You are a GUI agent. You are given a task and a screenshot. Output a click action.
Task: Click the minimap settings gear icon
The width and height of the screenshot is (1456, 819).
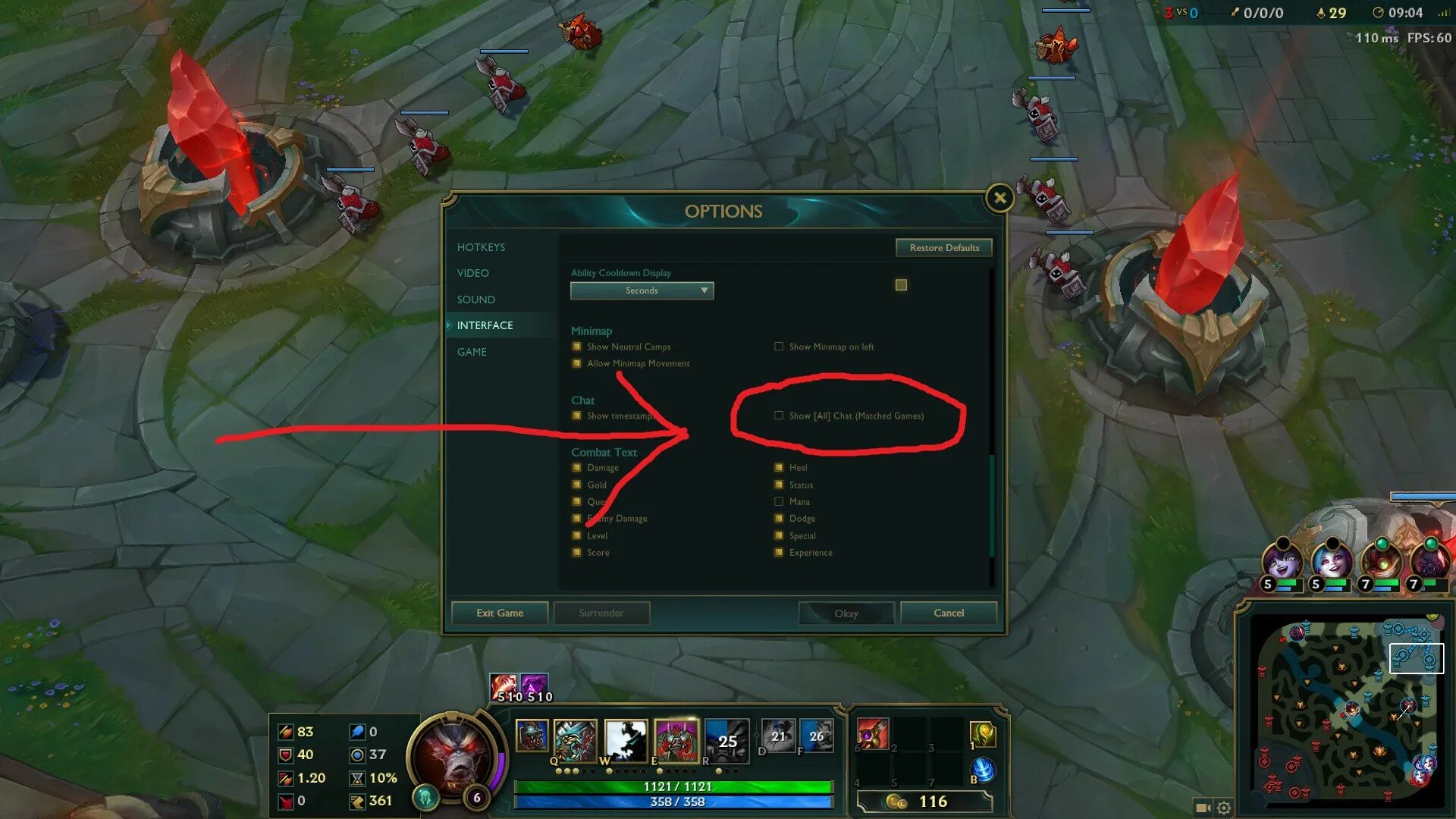pos(1221,808)
